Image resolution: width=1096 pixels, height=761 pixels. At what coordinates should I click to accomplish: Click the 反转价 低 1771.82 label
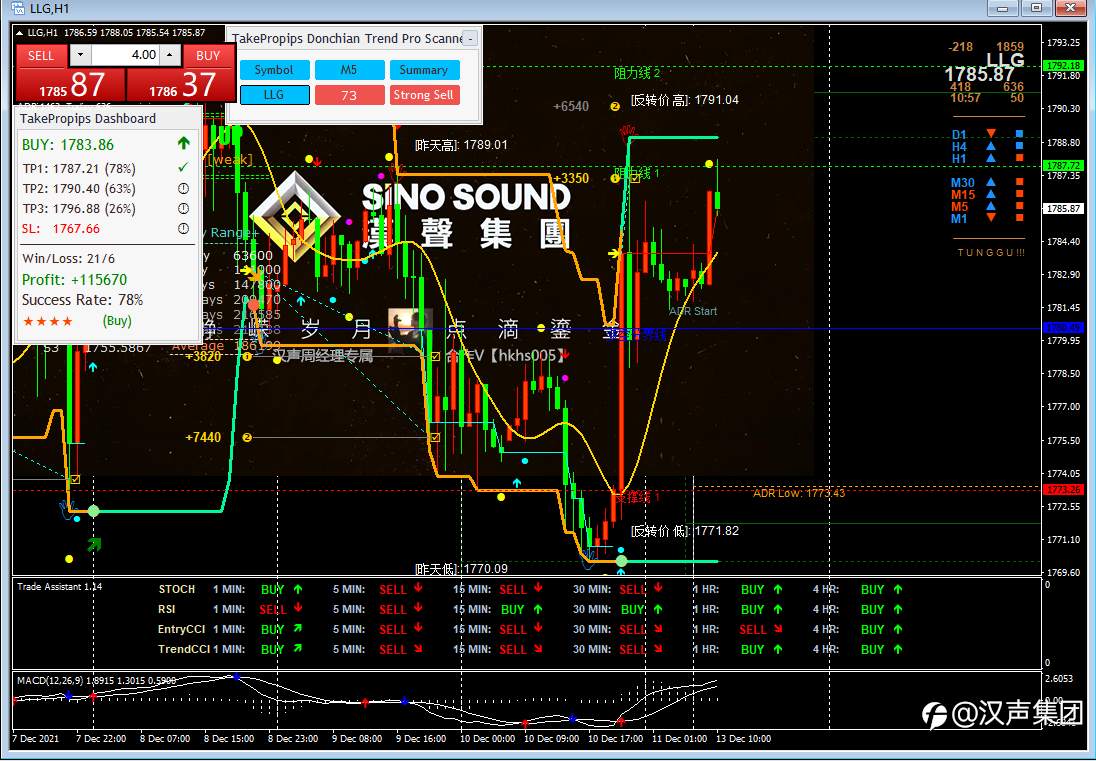(684, 531)
